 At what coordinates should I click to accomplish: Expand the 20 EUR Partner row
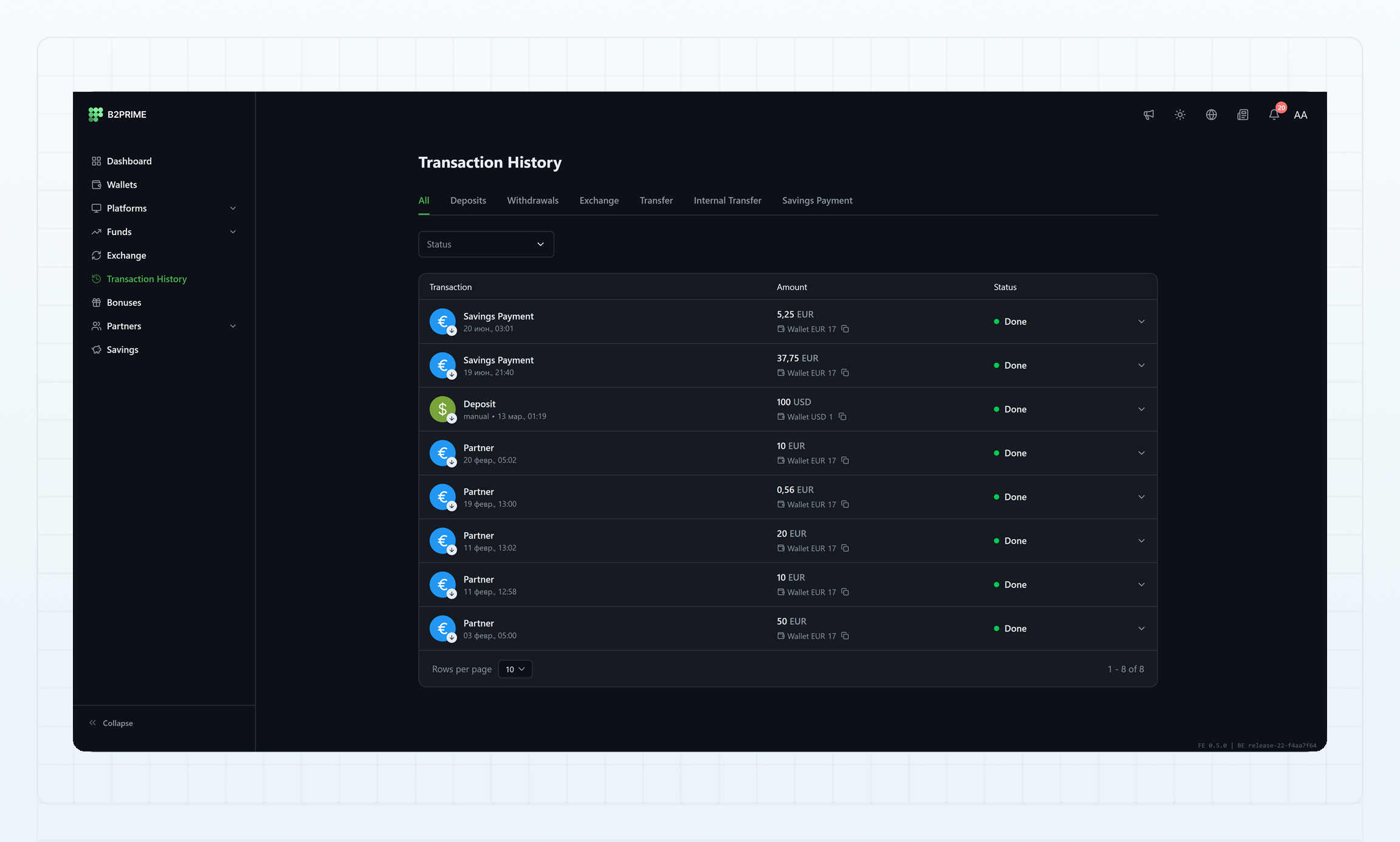point(1141,541)
